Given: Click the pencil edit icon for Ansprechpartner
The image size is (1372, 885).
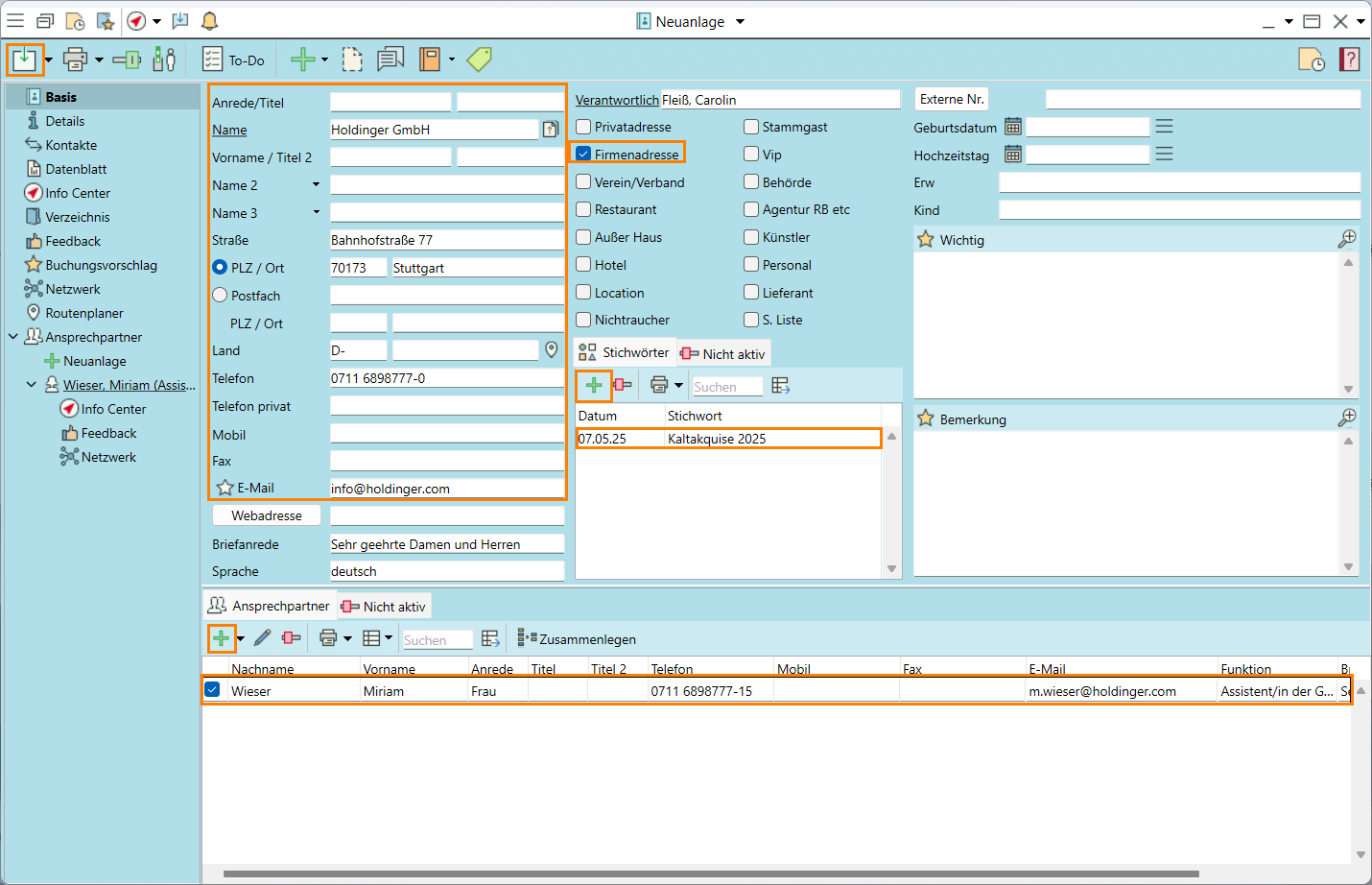Looking at the screenshot, I should pos(262,638).
